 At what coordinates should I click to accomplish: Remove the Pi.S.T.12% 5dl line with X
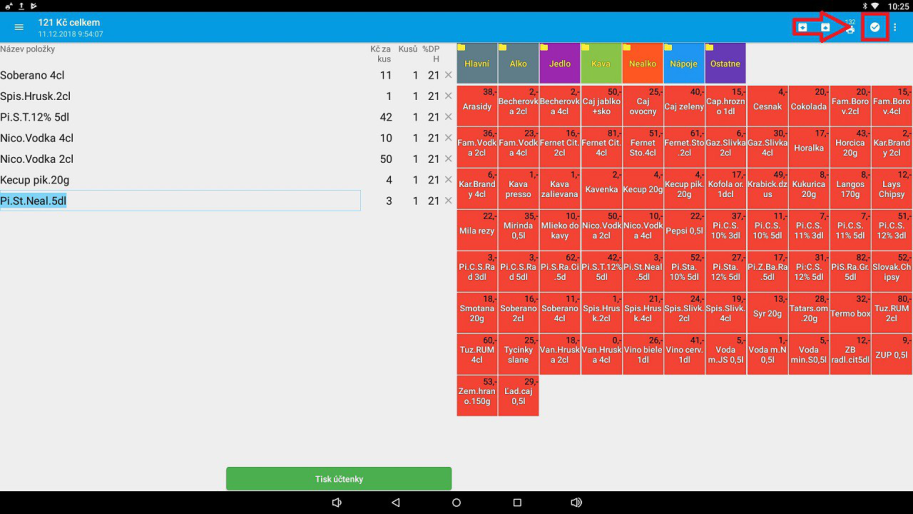(x=448, y=117)
